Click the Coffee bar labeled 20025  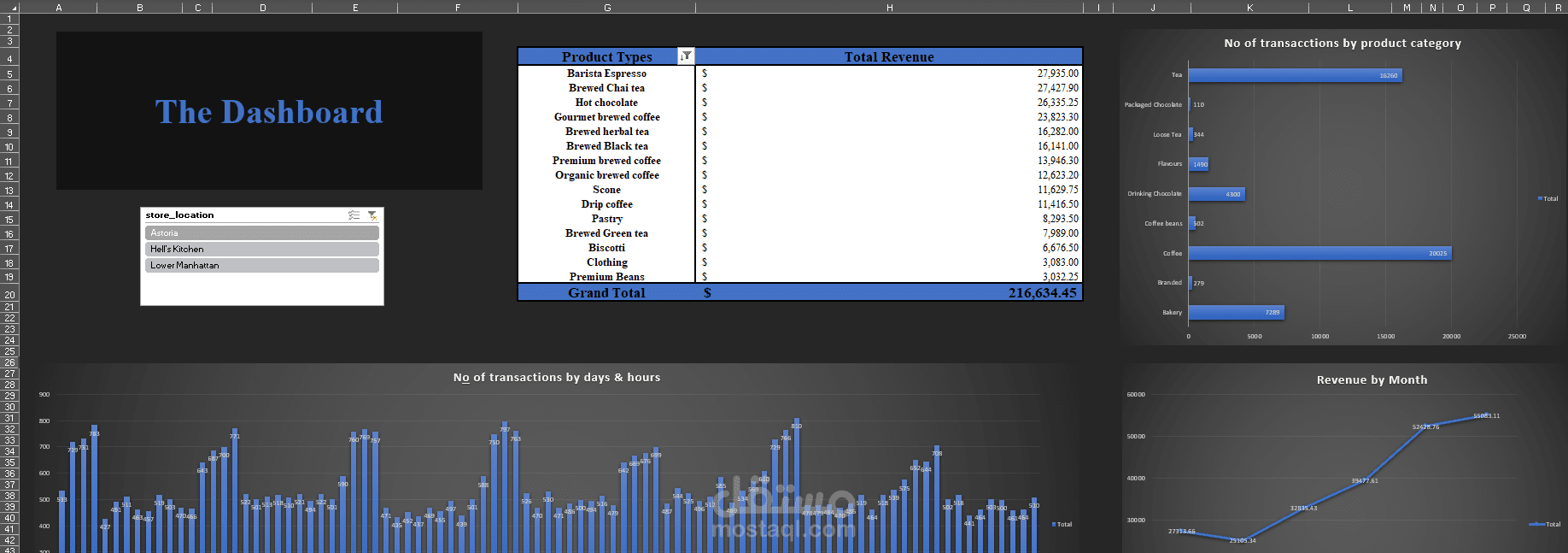click(x=1319, y=253)
